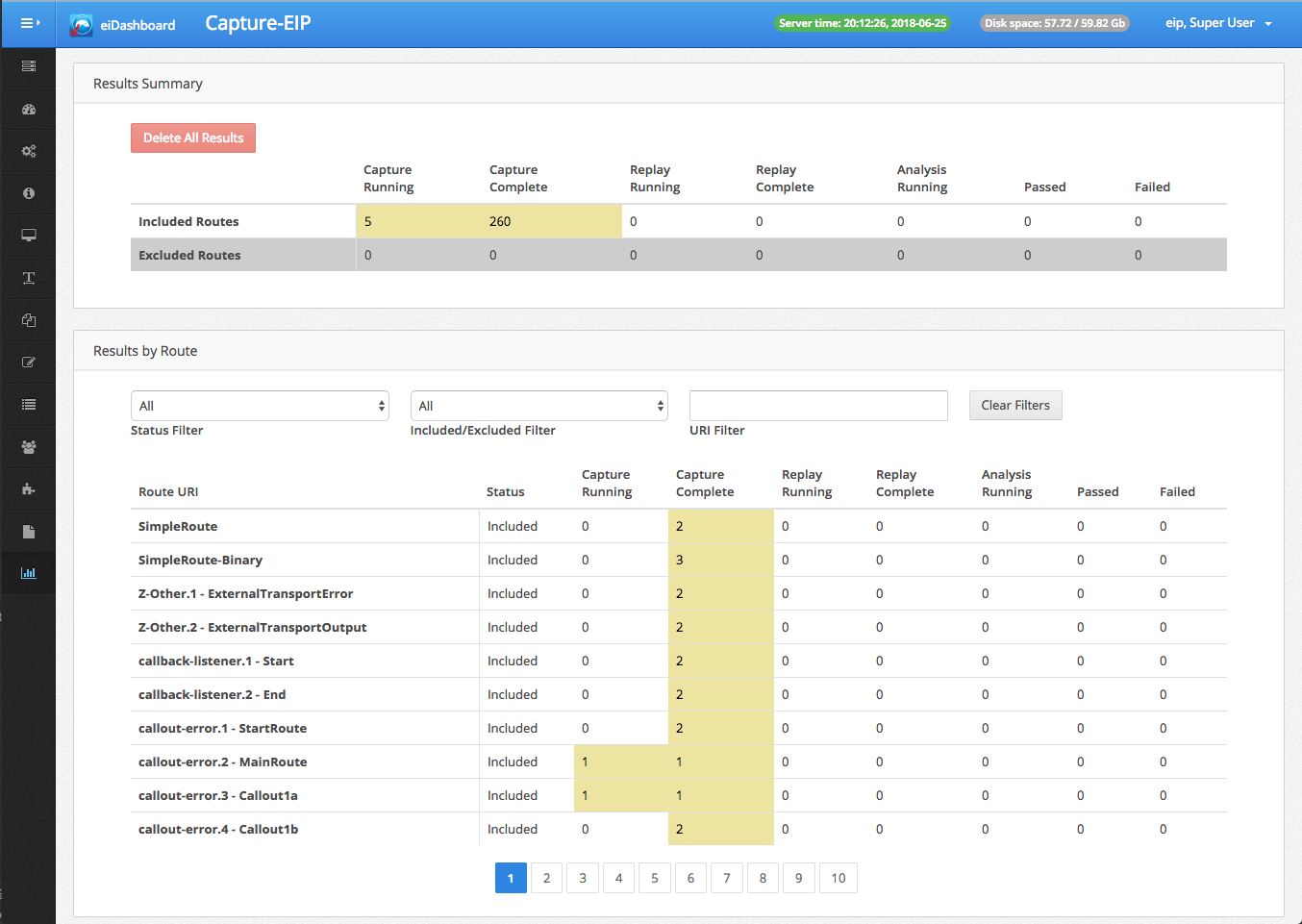
Task: Click the Status column header
Action: (x=505, y=491)
